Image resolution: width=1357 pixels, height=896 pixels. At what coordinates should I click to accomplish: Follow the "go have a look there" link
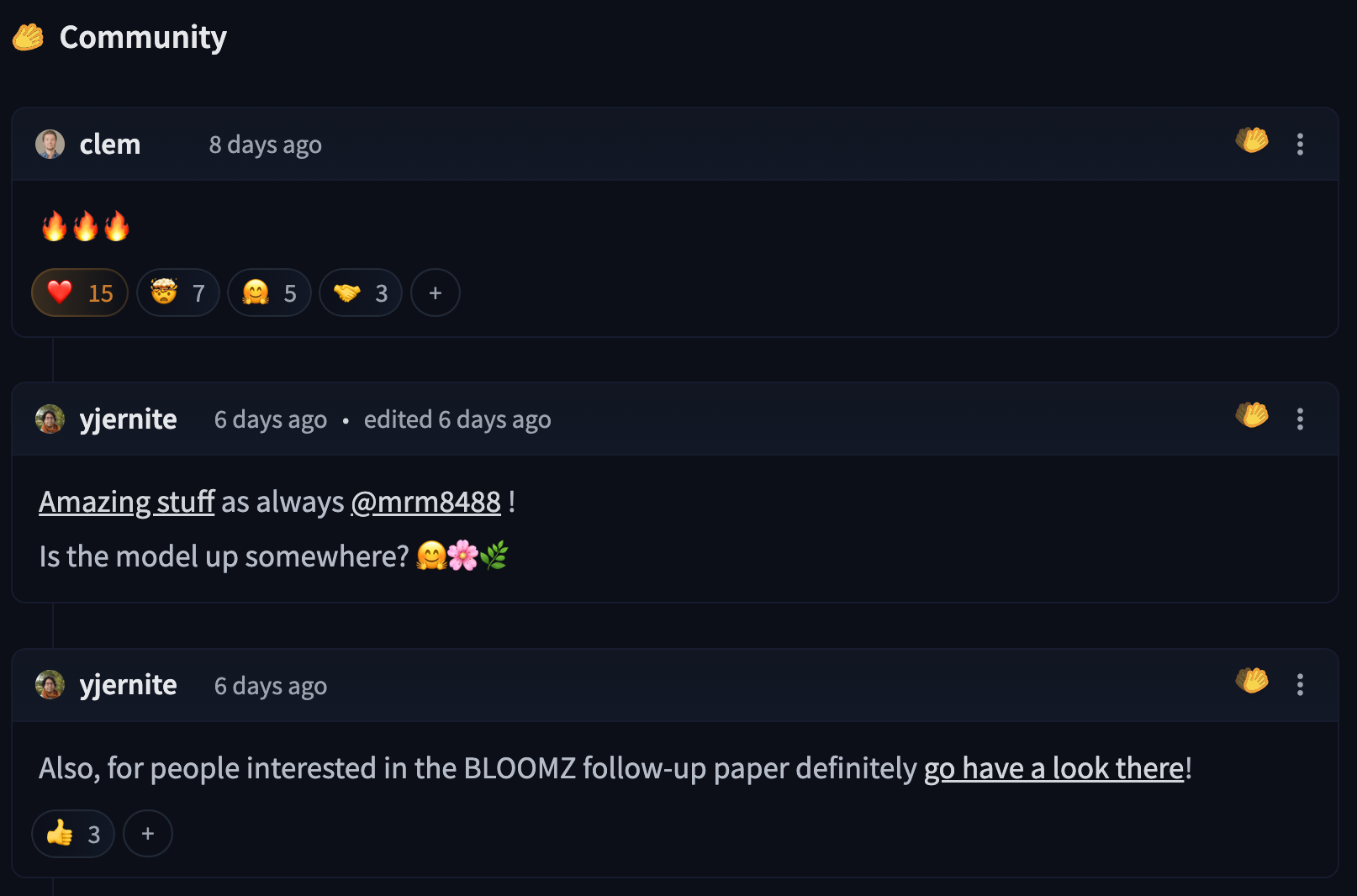click(1053, 768)
